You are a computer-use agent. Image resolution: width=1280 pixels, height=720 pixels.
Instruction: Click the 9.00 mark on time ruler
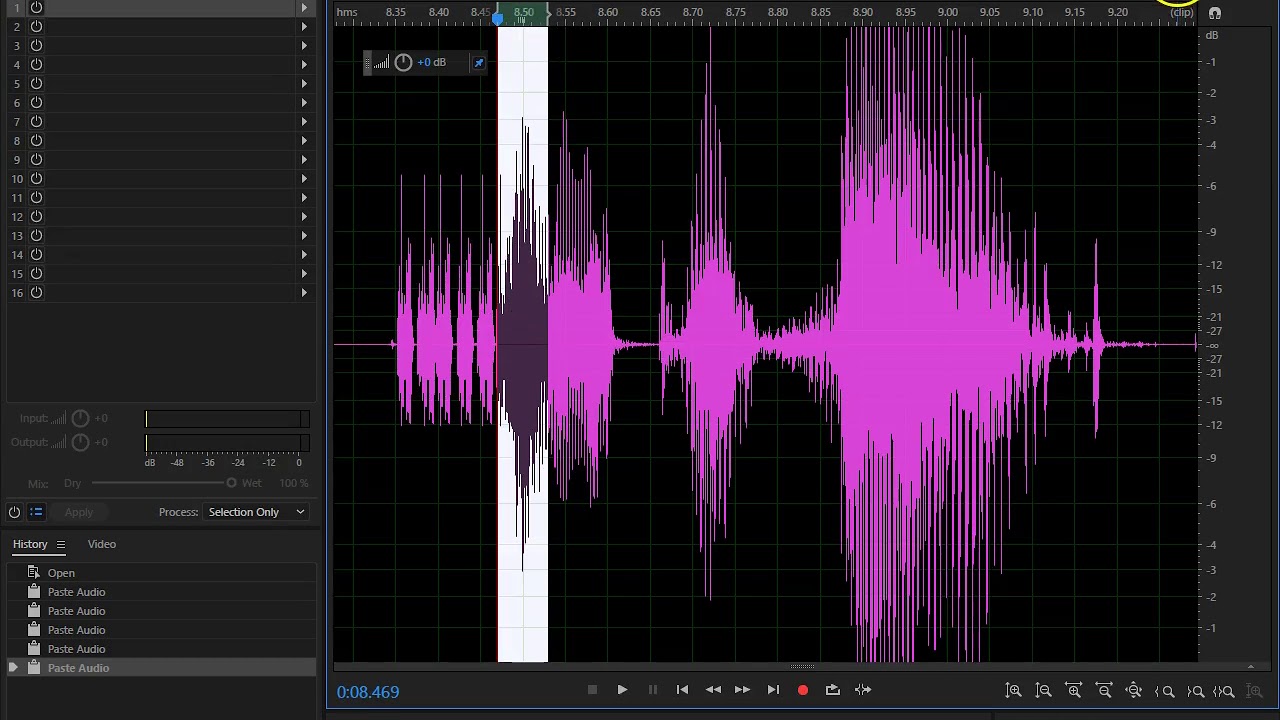[947, 12]
